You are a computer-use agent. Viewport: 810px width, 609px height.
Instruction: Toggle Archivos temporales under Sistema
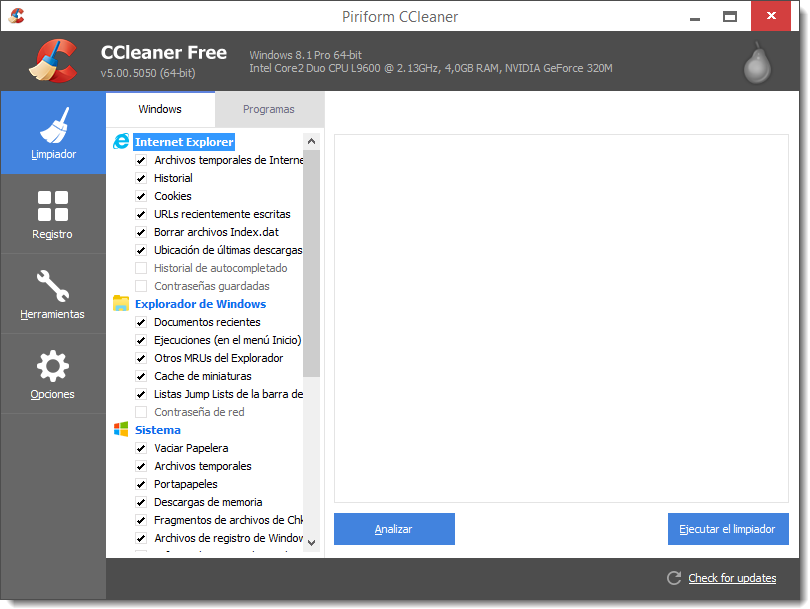pyautogui.click(x=141, y=466)
